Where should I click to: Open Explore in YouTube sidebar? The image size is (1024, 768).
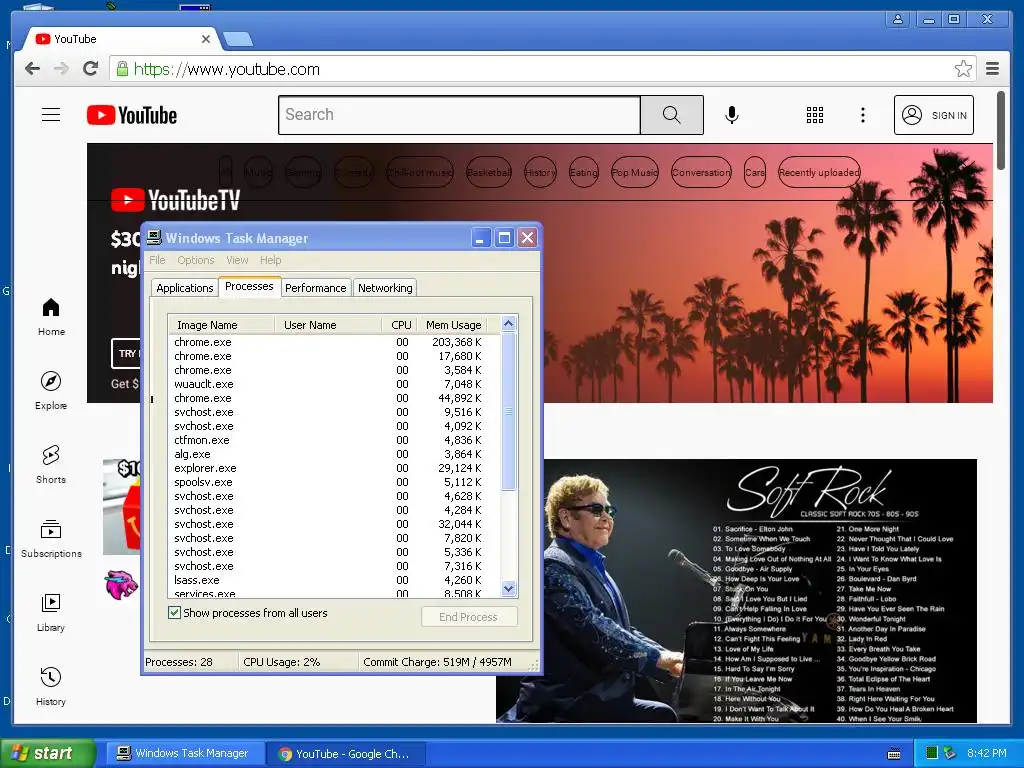(51, 391)
